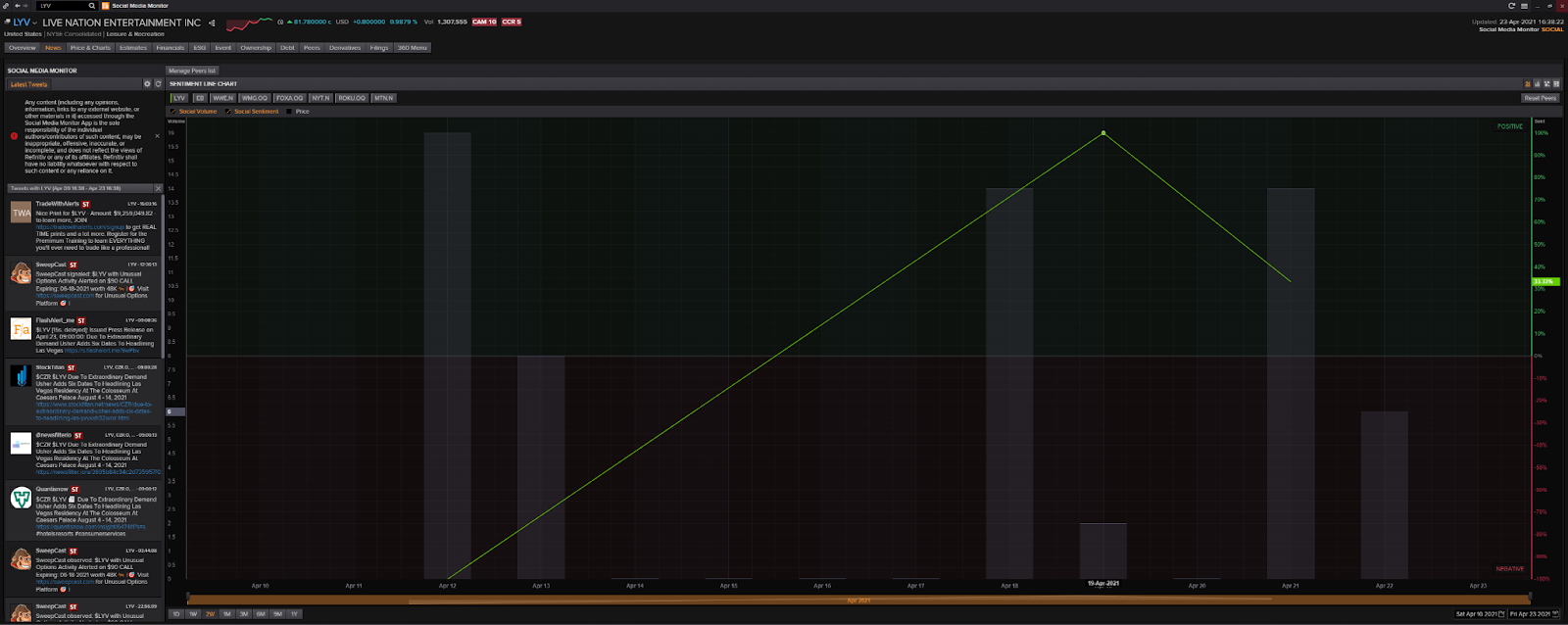
Task: Toggle the NYT.N peer chip
Action: tap(320, 98)
